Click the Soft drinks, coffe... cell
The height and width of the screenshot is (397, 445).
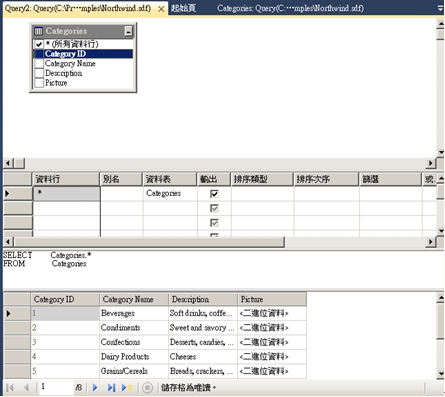203,313
